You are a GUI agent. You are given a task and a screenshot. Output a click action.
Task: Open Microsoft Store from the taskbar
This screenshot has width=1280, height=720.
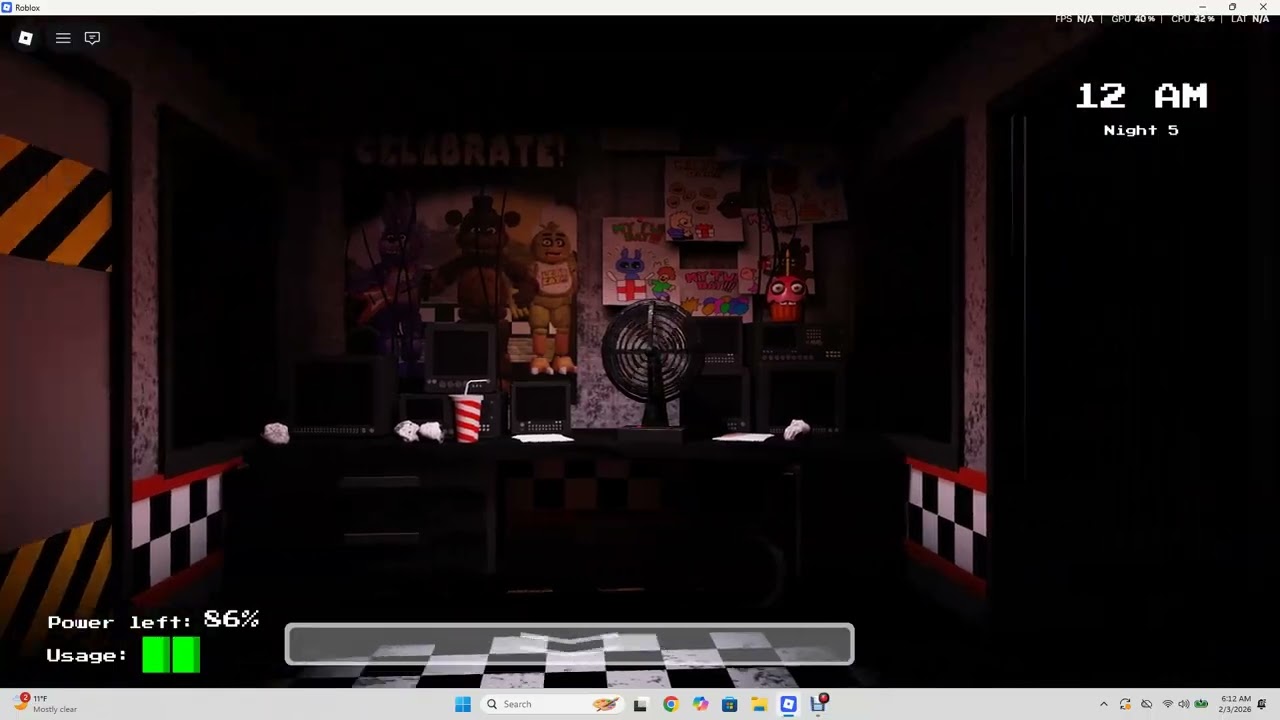tap(729, 704)
